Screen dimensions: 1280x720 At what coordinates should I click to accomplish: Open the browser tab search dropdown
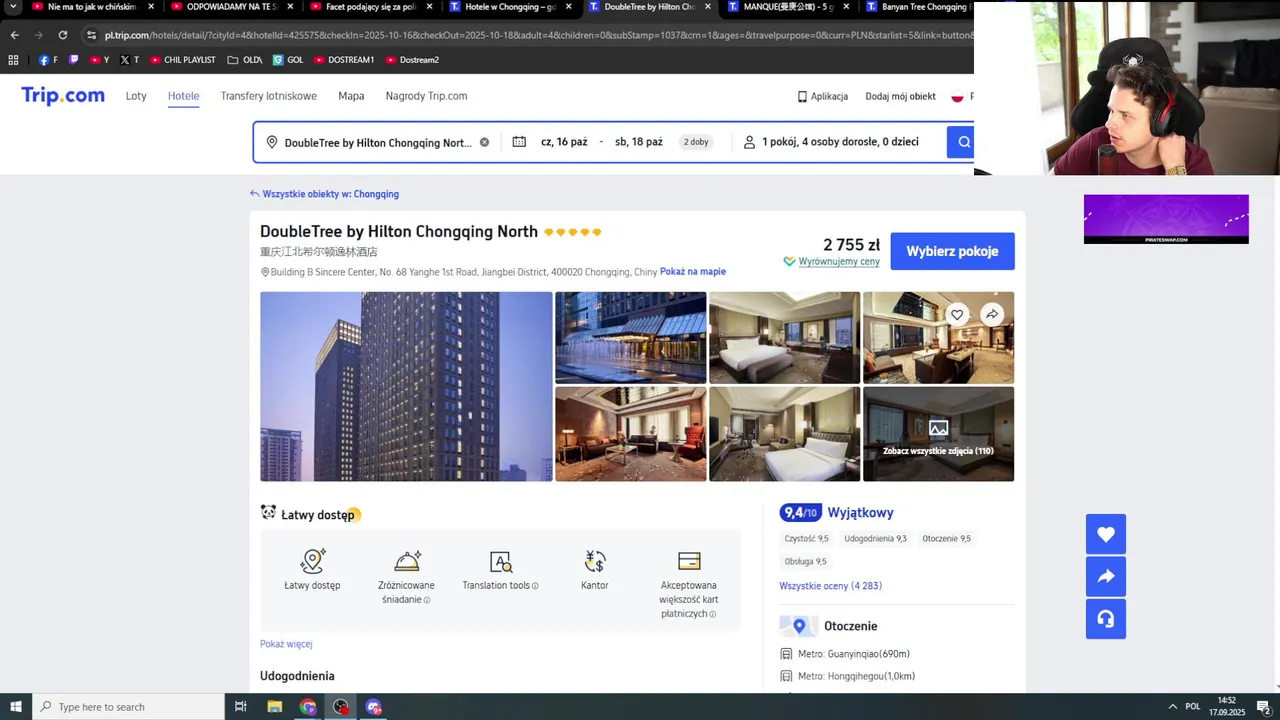(x=13, y=7)
